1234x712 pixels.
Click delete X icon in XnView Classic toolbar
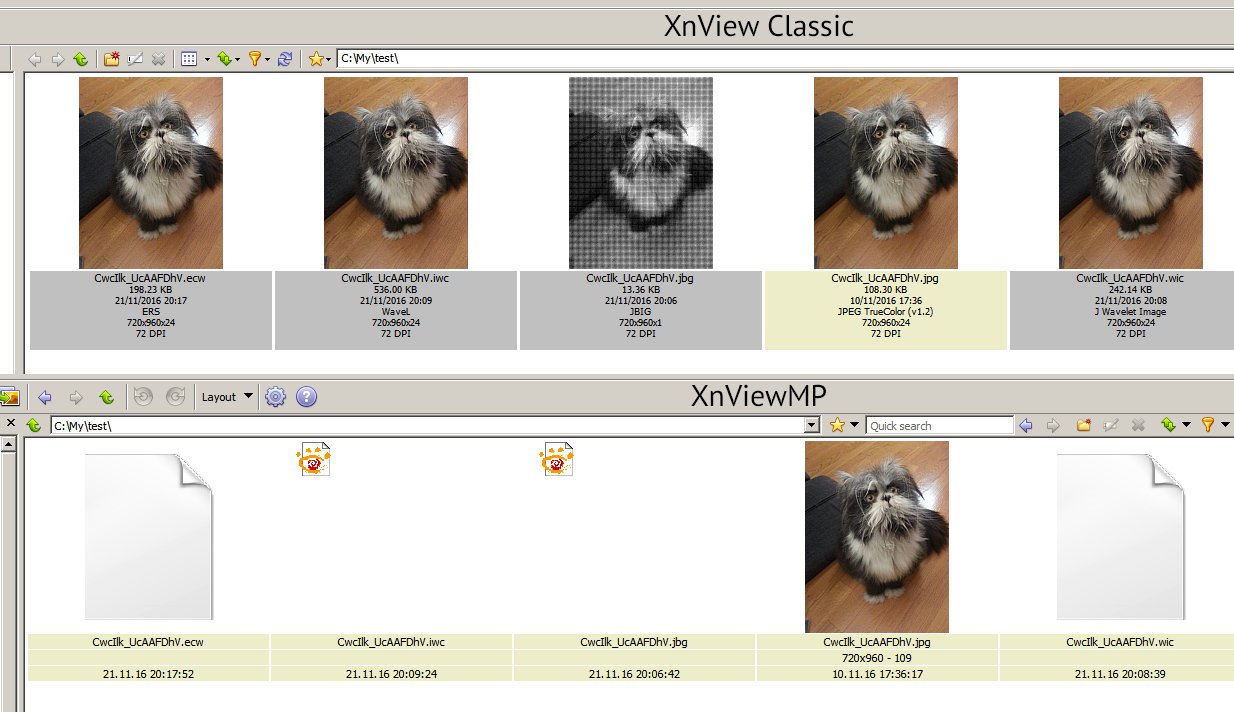158,59
